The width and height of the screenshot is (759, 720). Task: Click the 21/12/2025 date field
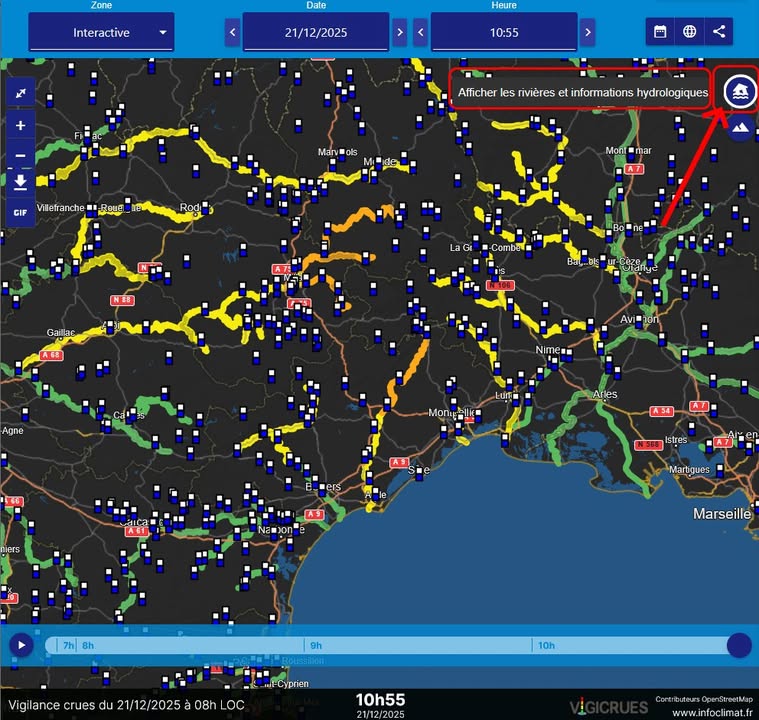click(315, 32)
